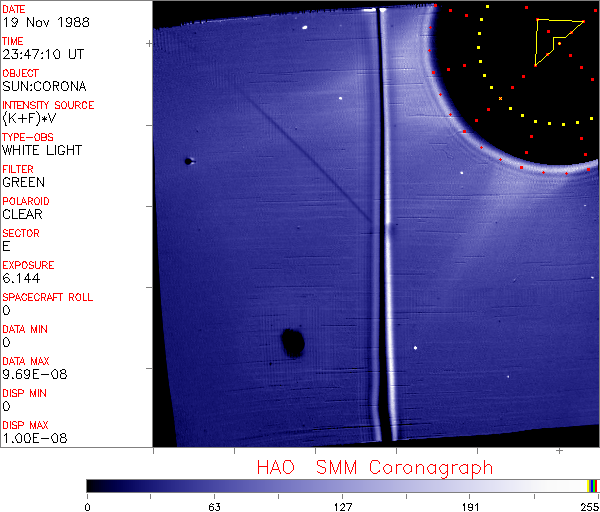Click the color bar tick label 127
The width and height of the screenshot is (600, 512).
pyautogui.click(x=342, y=507)
